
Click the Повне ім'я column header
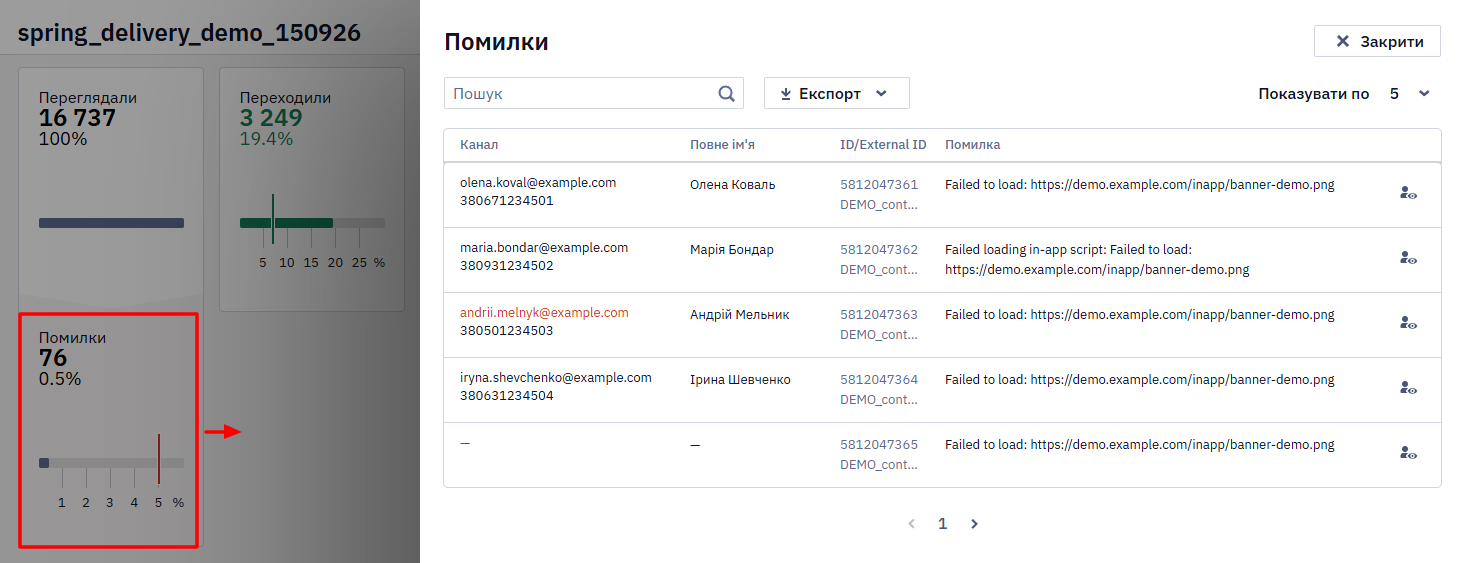click(x=722, y=145)
